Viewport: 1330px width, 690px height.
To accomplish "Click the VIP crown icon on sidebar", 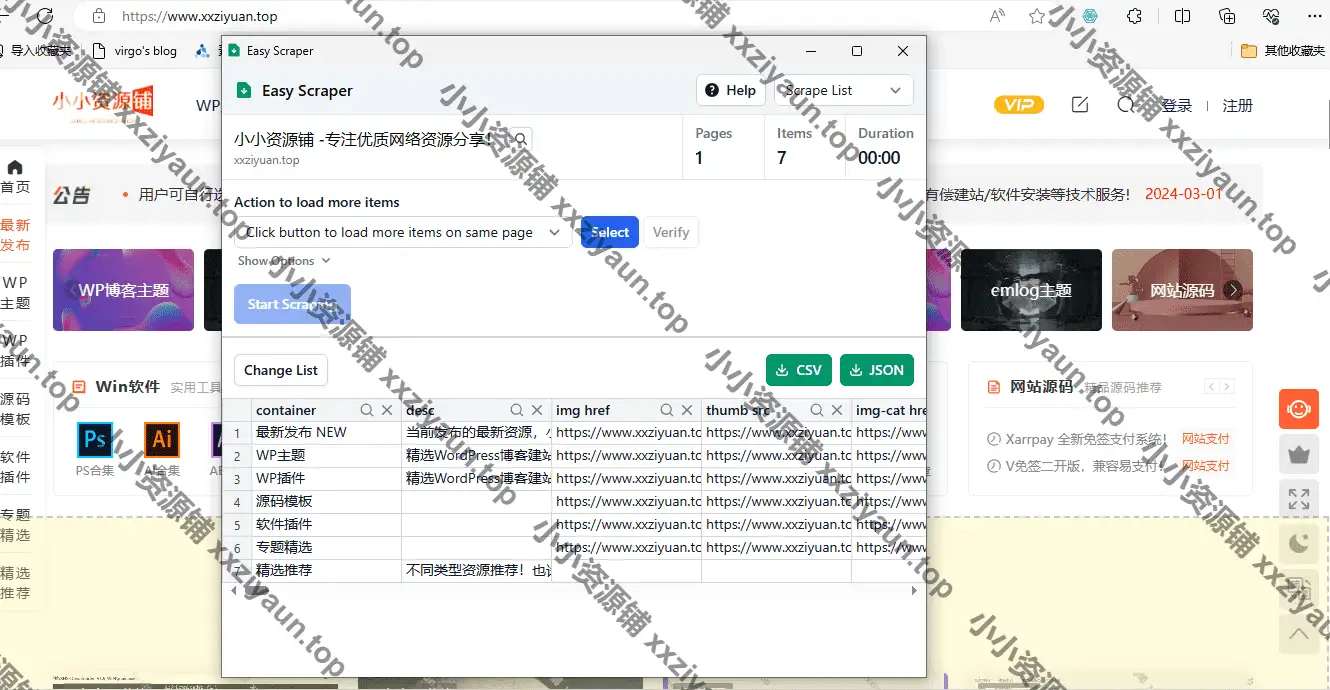I will click(x=1299, y=455).
